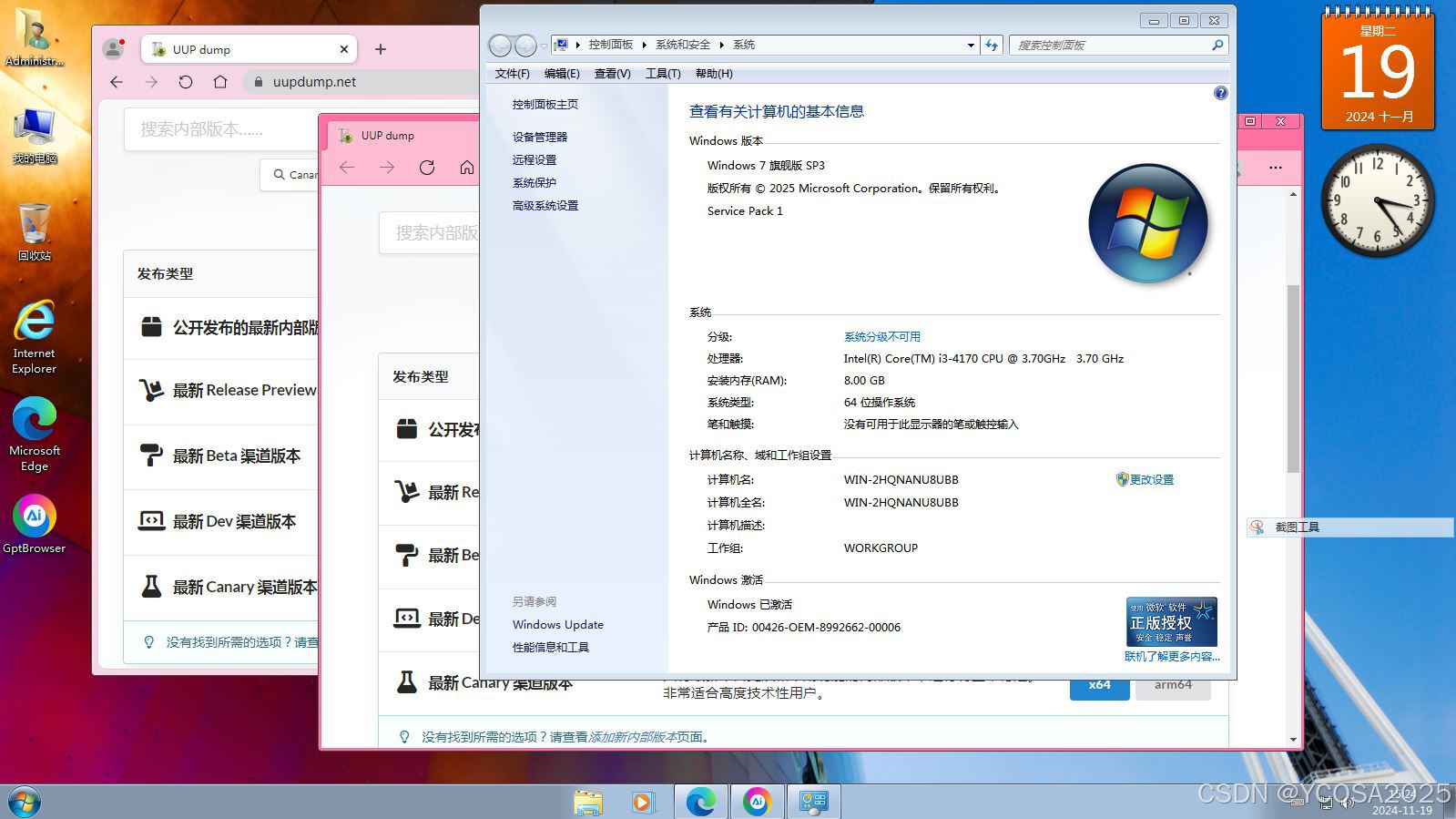Click the back arrow in the back Edge window
Viewport: 1456px width, 819px height.
117,82
